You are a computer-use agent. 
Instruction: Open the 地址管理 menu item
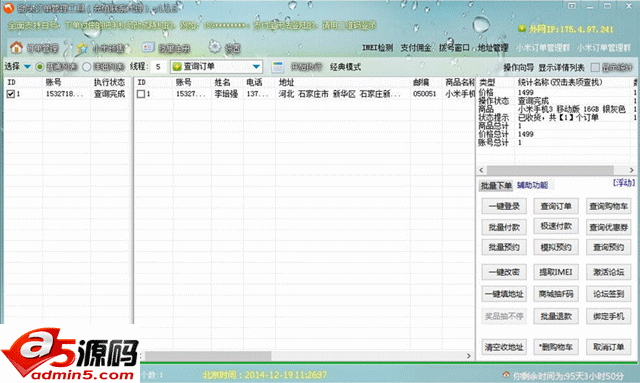(493, 48)
